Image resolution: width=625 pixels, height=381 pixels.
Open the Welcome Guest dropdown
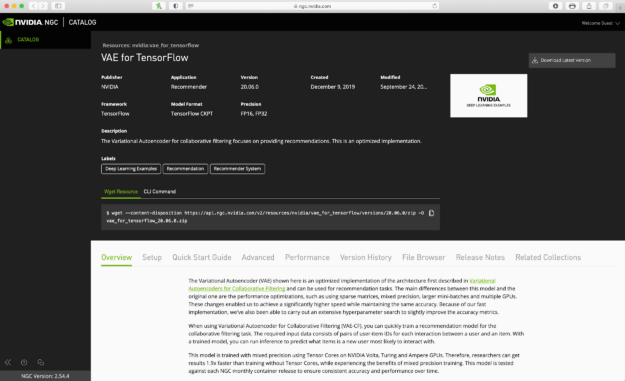click(x=601, y=23)
